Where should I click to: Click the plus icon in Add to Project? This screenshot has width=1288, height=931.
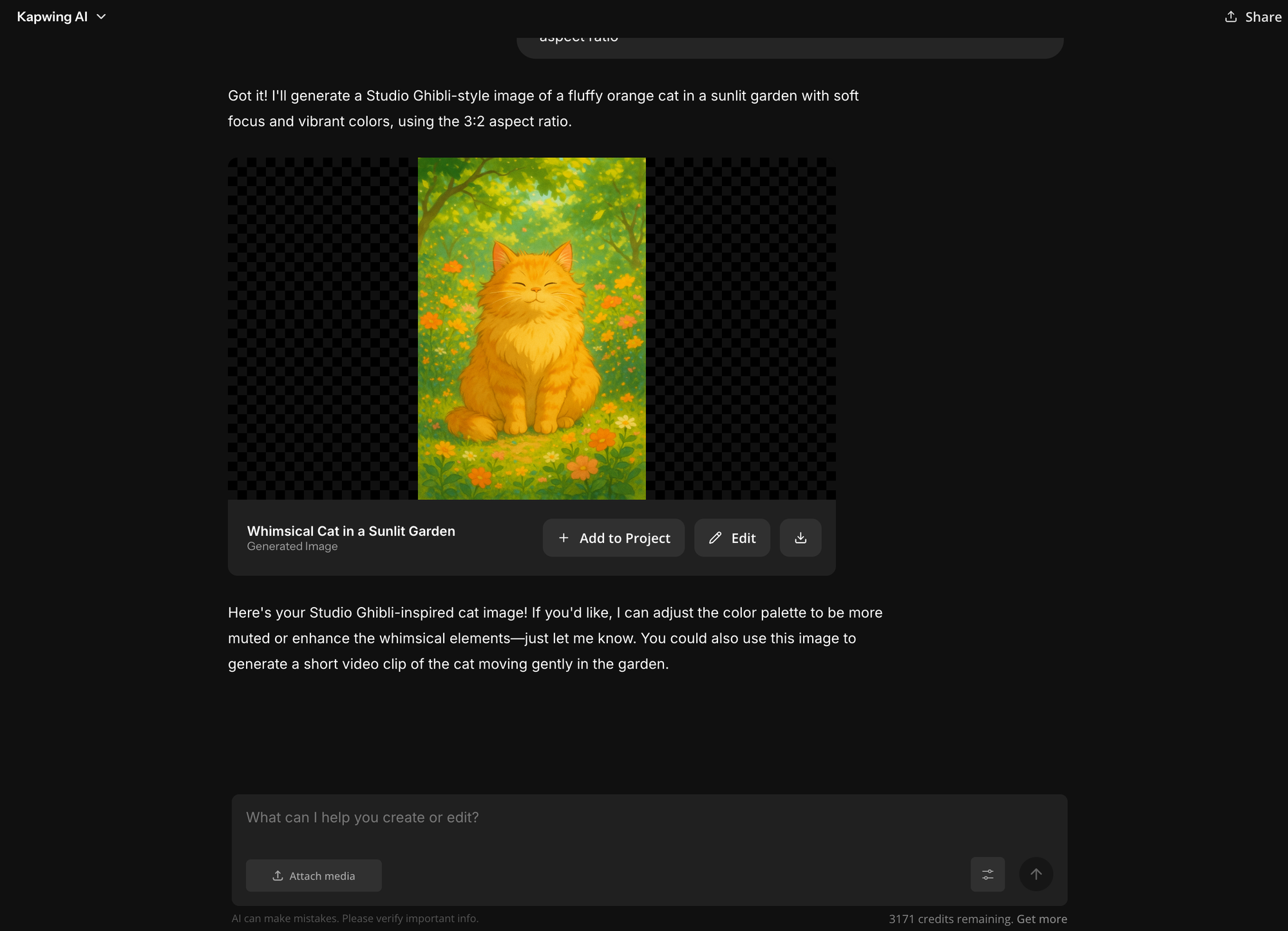tap(563, 537)
